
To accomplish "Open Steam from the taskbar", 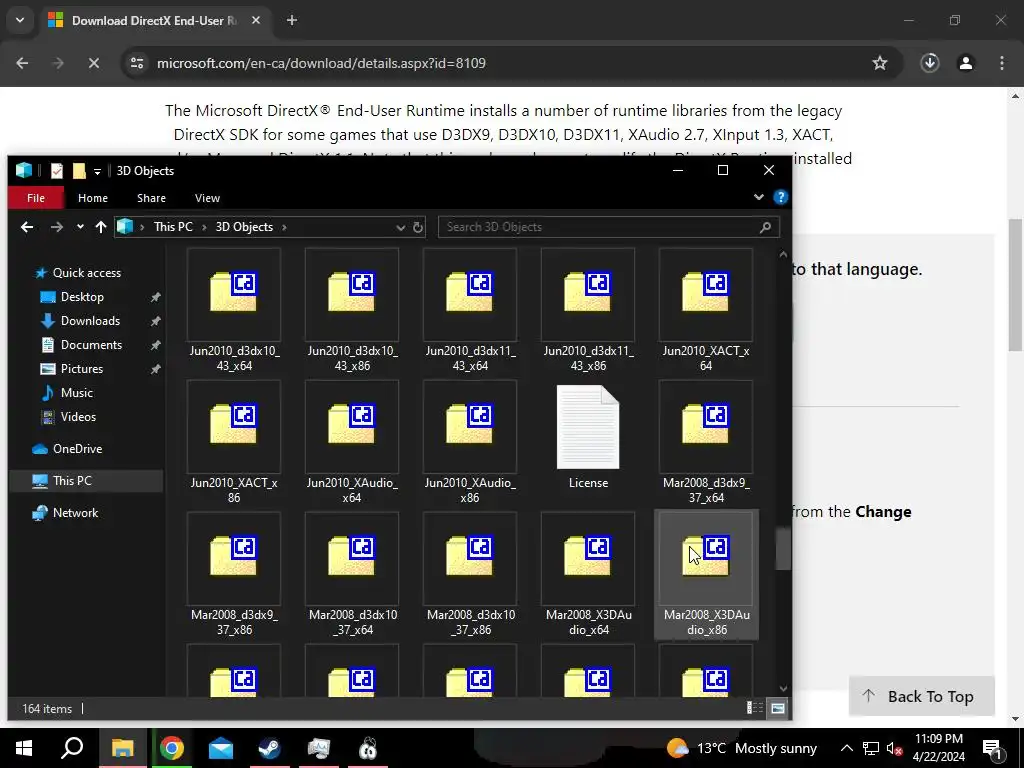I will (x=269, y=748).
